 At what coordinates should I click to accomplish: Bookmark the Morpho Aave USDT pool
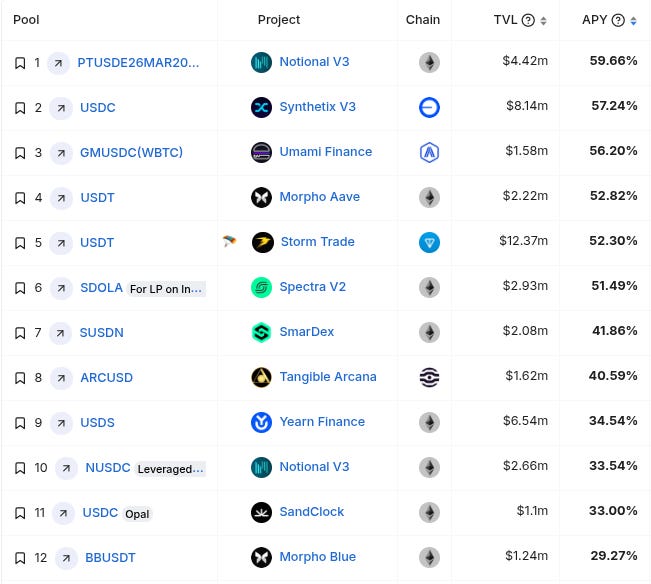coord(20,198)
